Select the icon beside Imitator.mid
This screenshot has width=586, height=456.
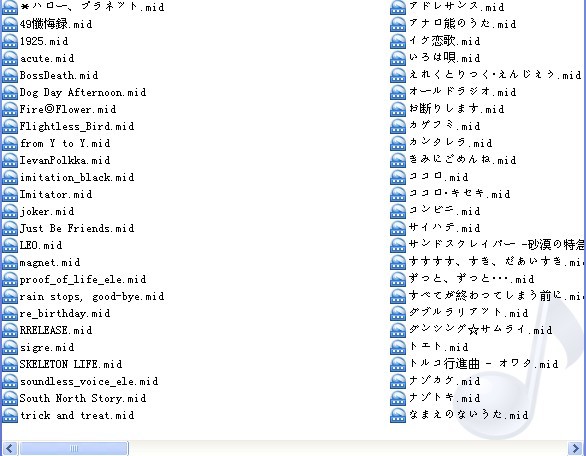tap(10, 194)
